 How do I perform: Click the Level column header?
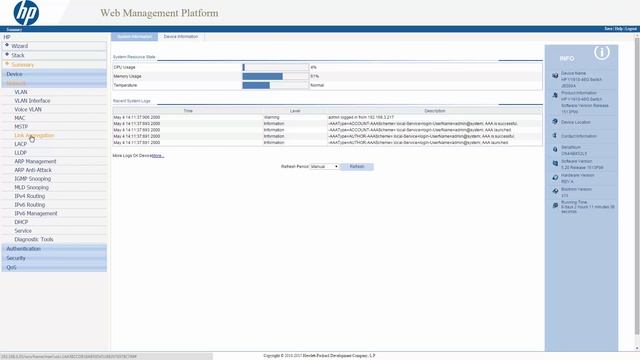[295, 111]
